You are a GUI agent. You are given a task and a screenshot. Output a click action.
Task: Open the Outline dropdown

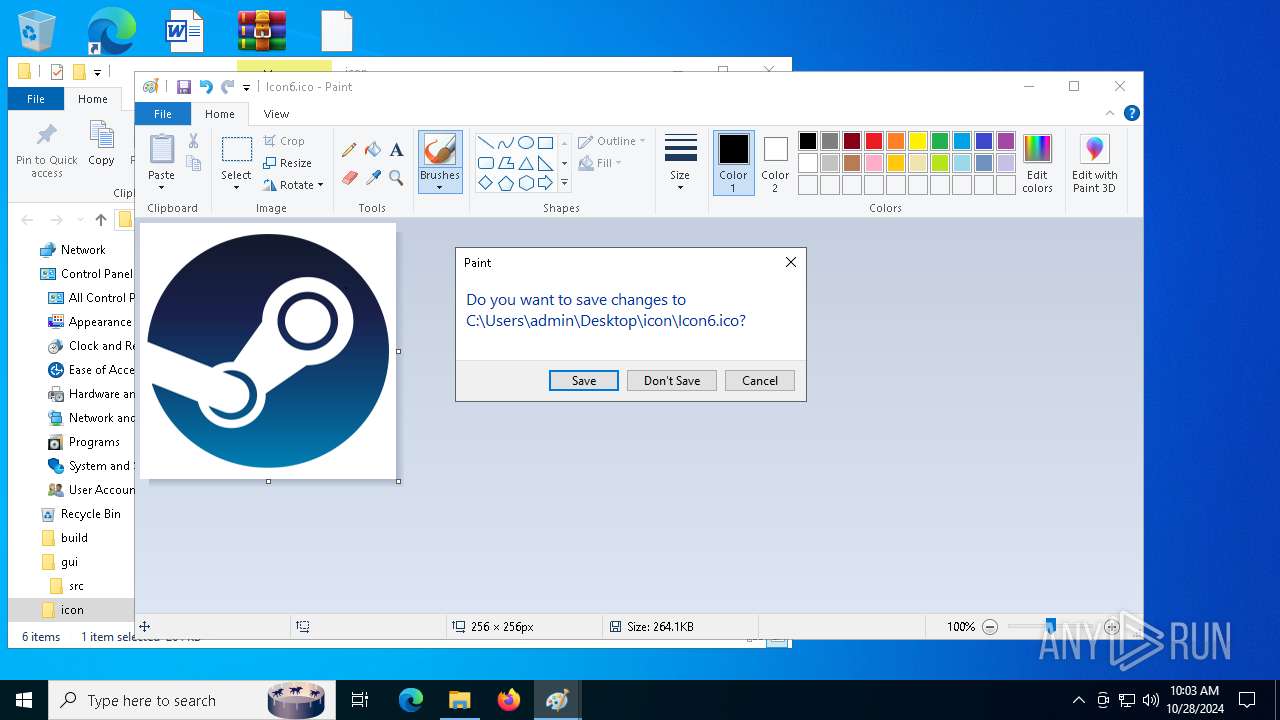tap(612, 141)
